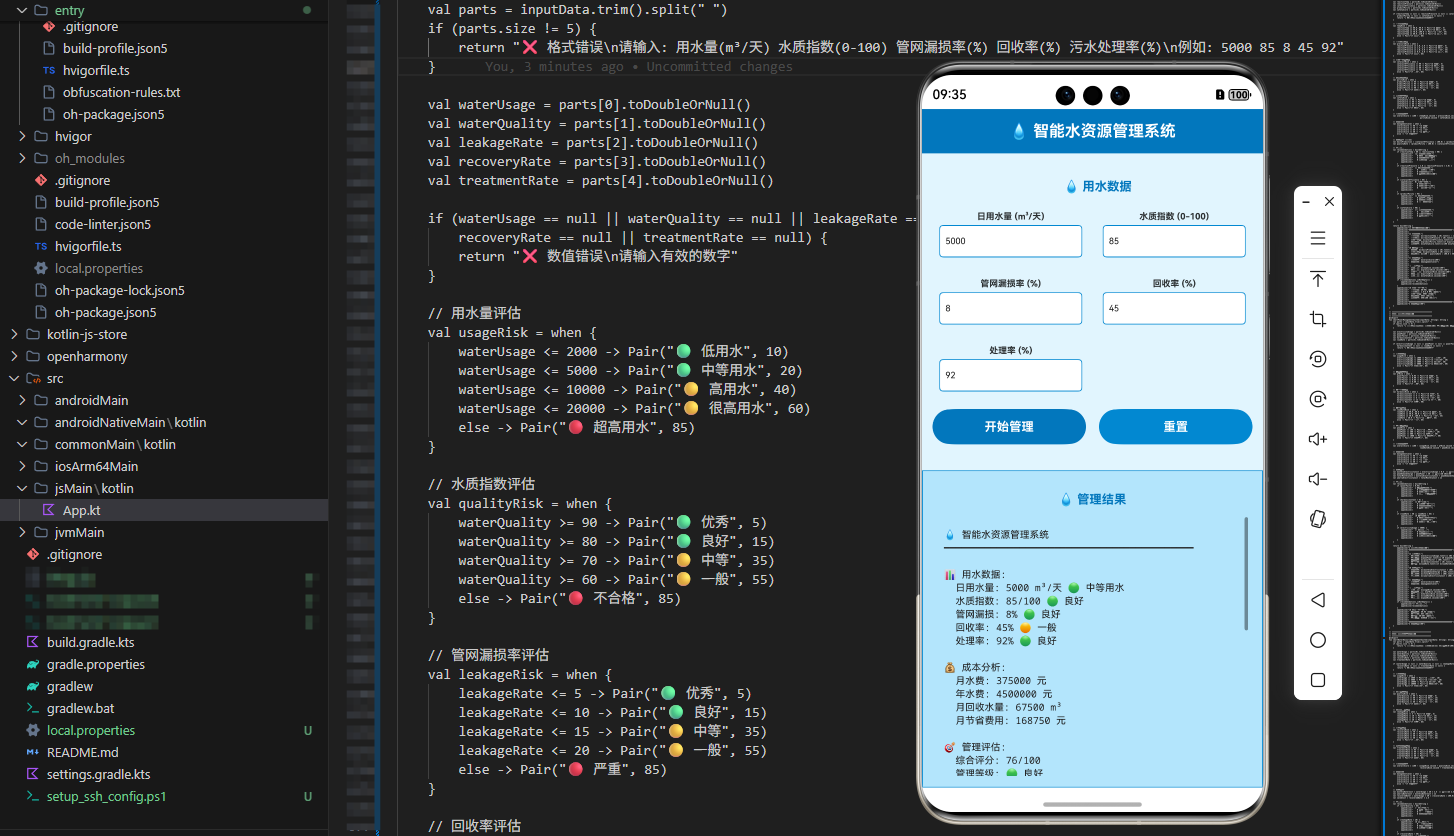The image size is (1454, 836).
Task: Click the 'val waterUsage = parts[0]' code line
Action: pyautogui.click(x=589, y=104)
